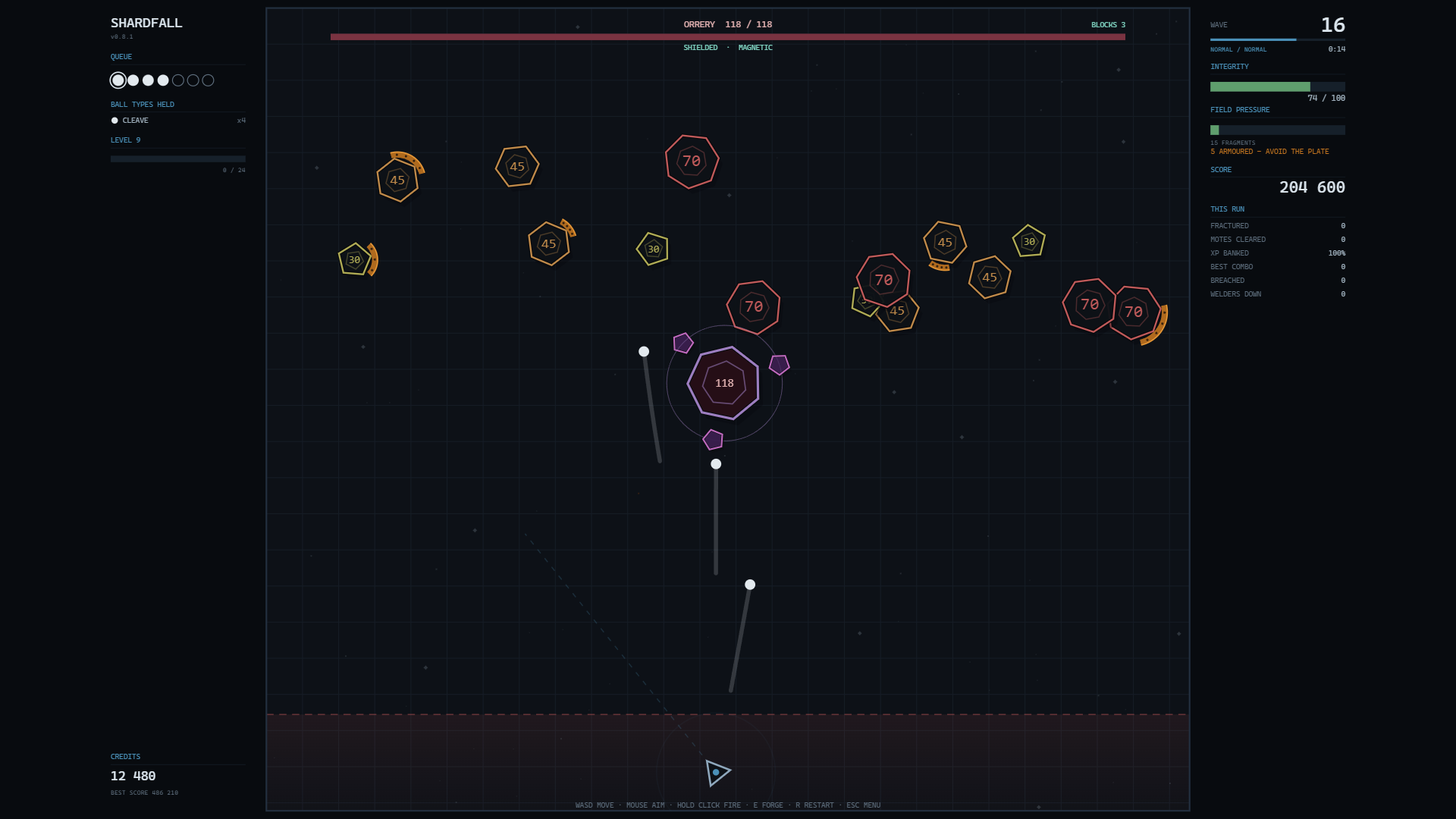
Task: Click the WELDERS DOWN stat row
Action: (x=1278, y=294)
